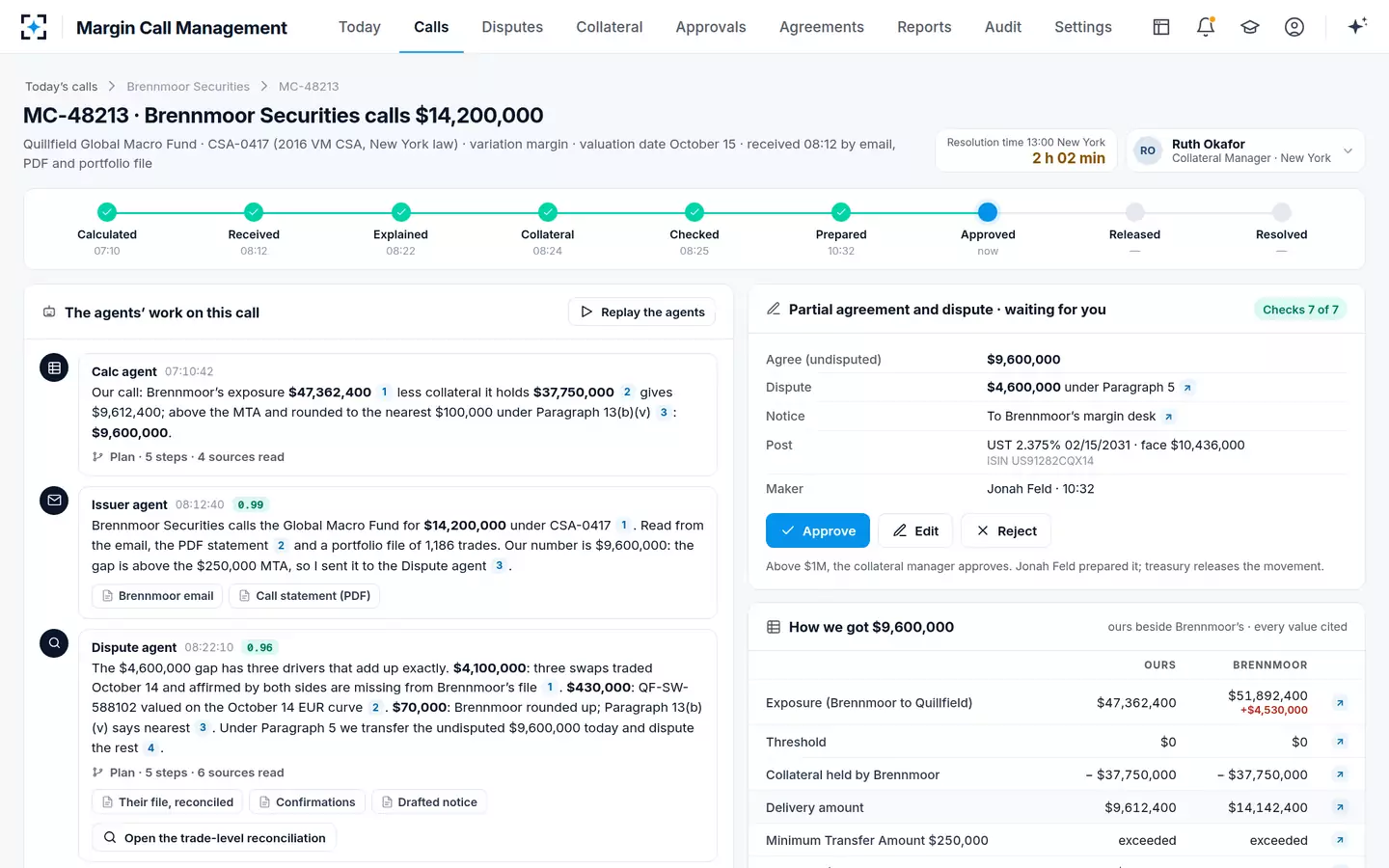Switch to the Today tab

tap(360, 27)
